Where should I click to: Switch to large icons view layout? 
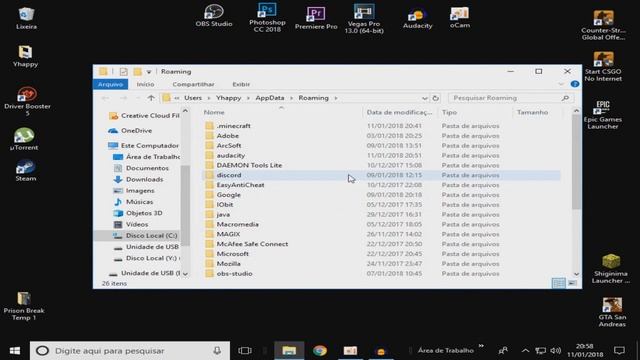[x=573, y=283]
